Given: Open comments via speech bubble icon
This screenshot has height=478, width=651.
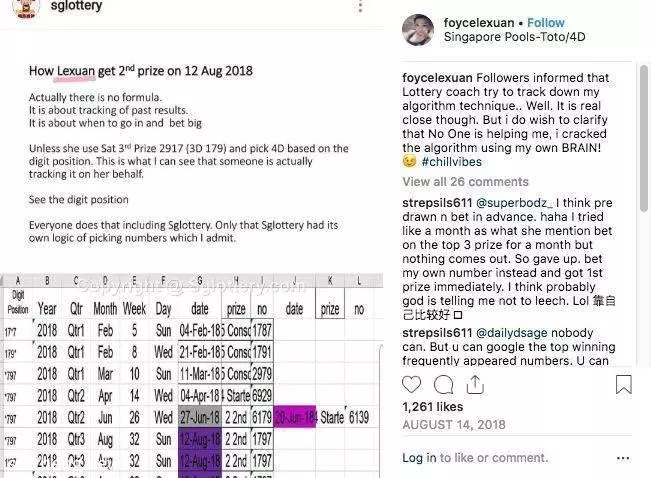Looking at the screenshot, I should (x=443, y=385).
